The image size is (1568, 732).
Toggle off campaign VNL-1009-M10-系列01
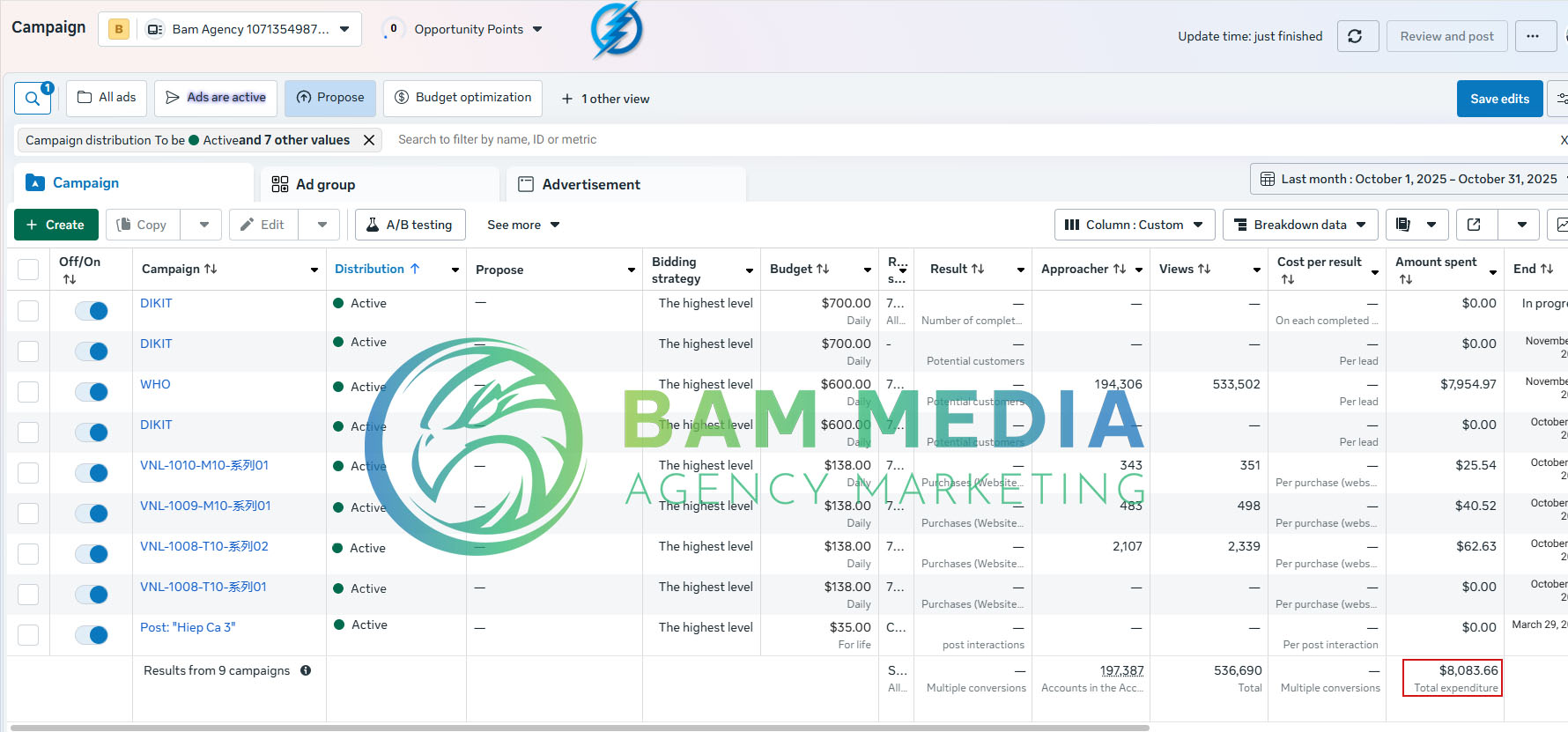click(92, 514)
